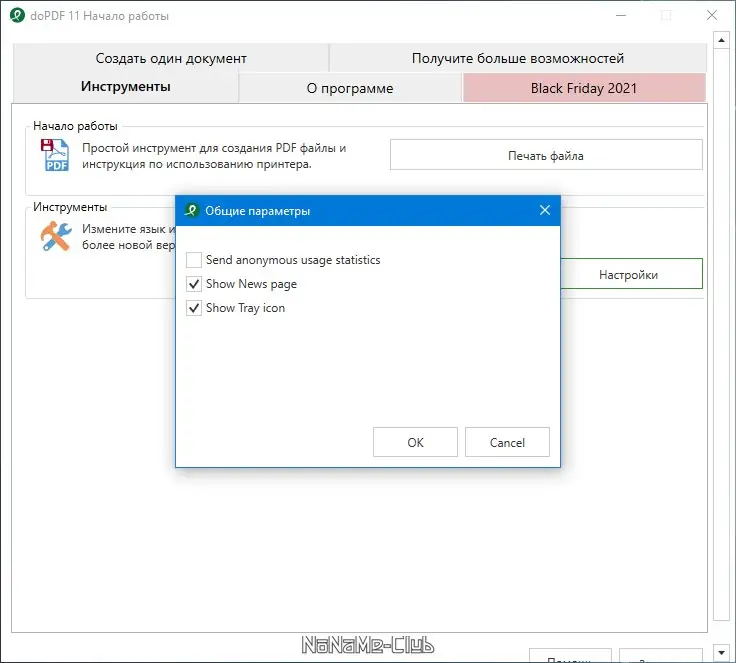The width and height of the screenshot is (736, 663).
Task: Click the PDF file icon
Action: pos(55,155)
